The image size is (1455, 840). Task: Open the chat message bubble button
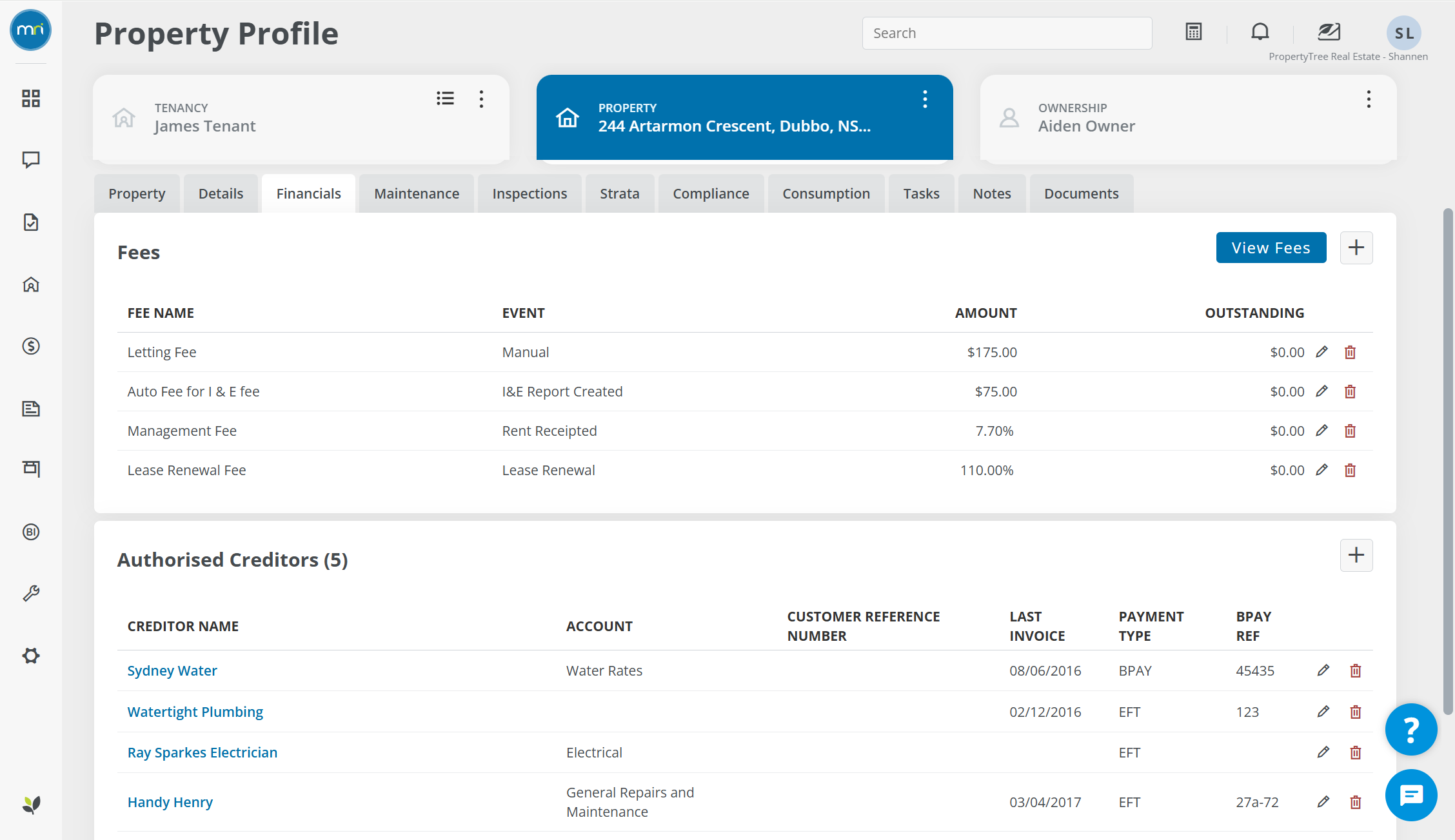pos(1411,795)
